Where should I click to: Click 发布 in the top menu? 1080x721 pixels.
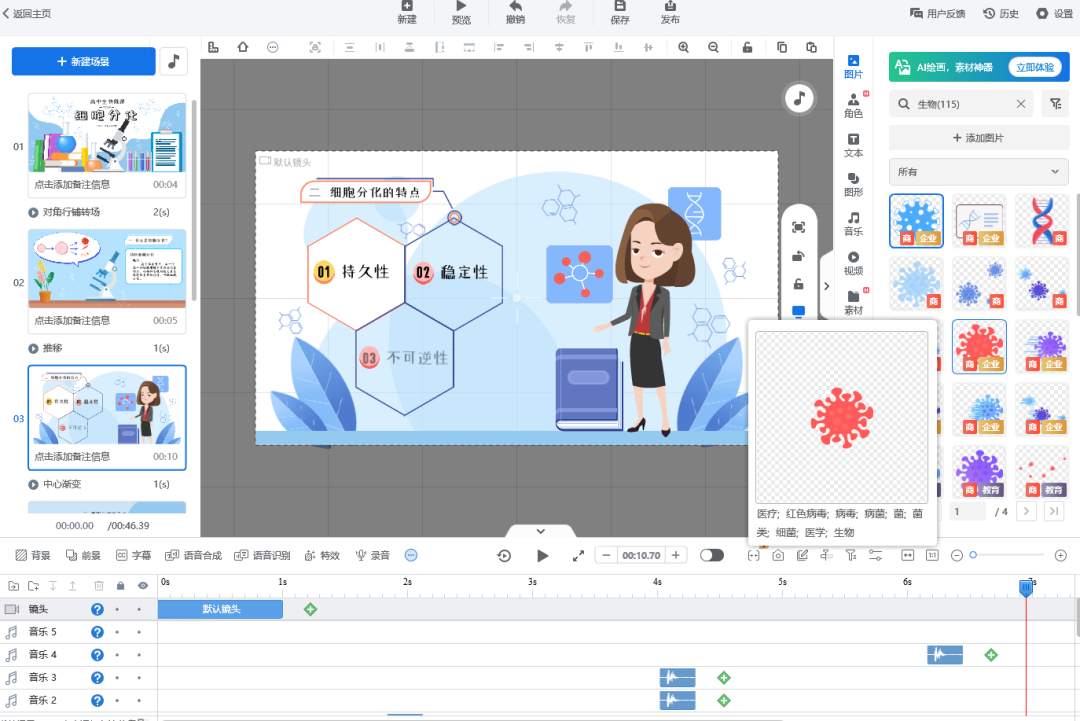(x=670, y=13)
